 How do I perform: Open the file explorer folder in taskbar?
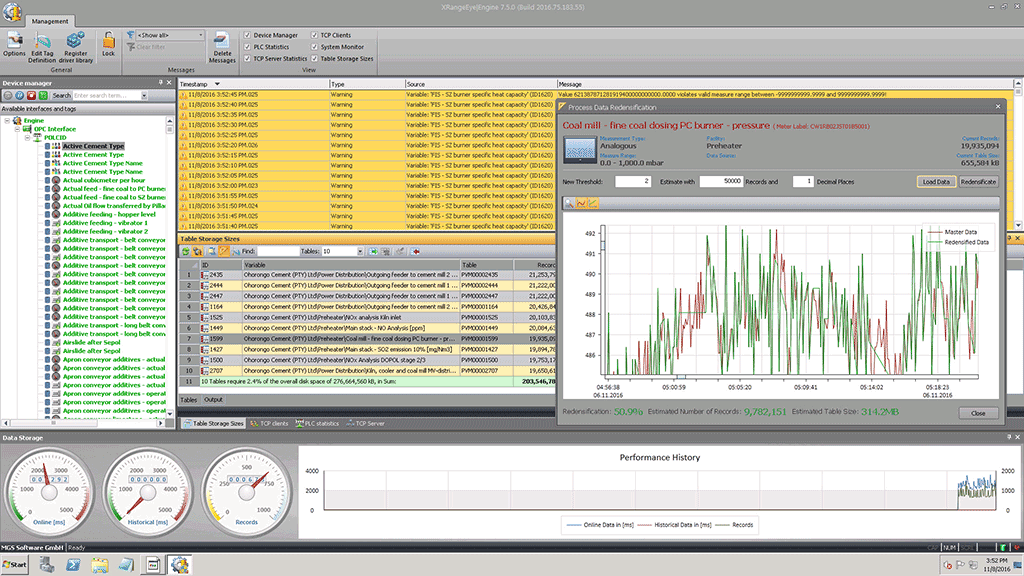(99, 565)
